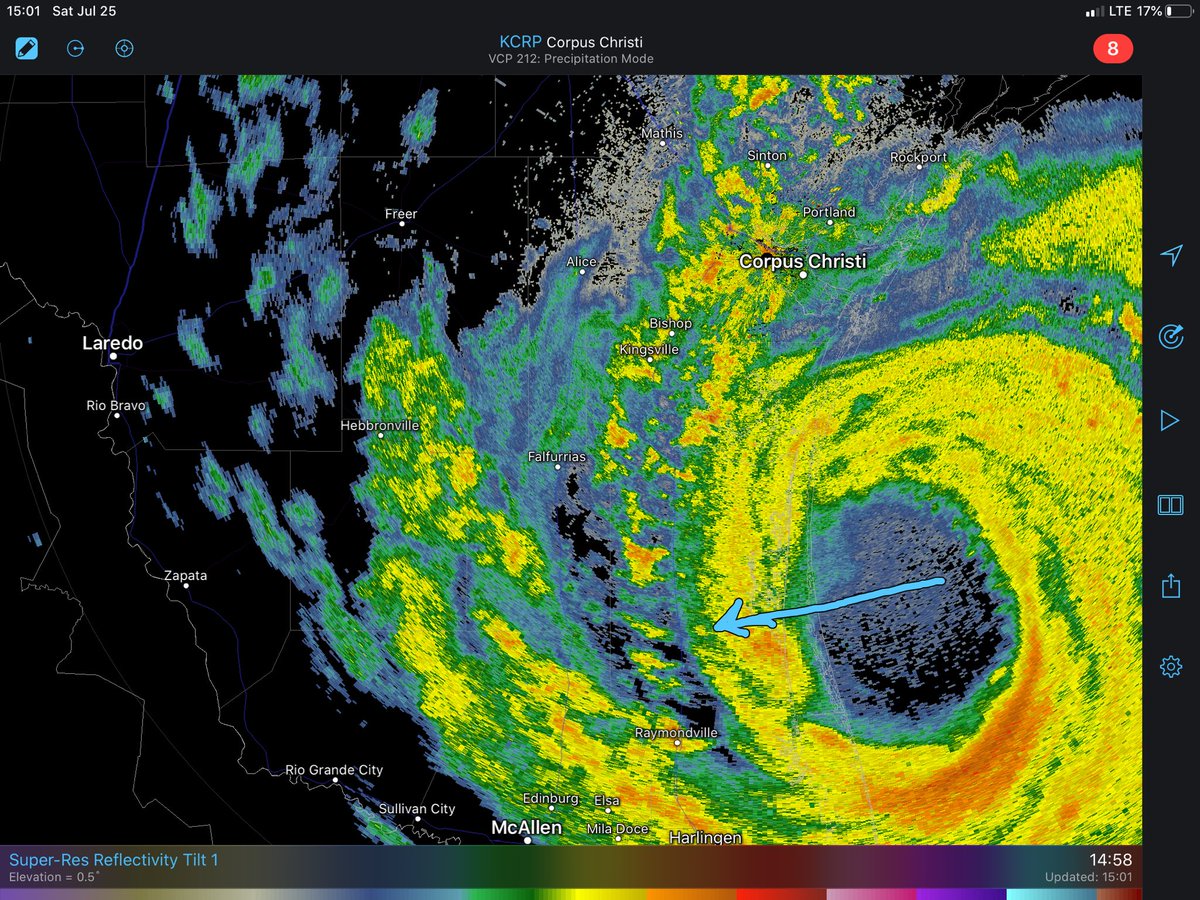Select the KCRP Corpus Christi radar title
The height and width of the screenshot is (900, 1200).
[x=571, y=42]
